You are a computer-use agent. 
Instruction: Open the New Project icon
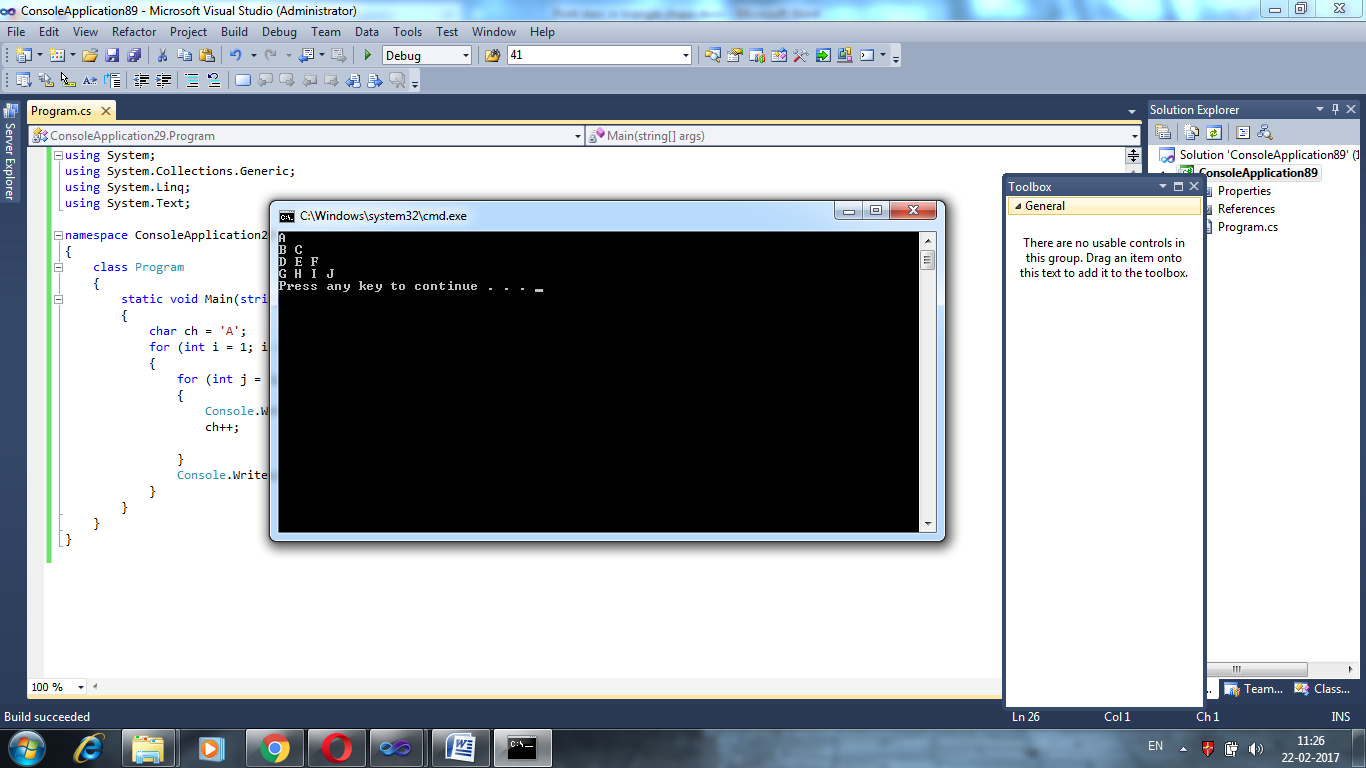[23, 55]
